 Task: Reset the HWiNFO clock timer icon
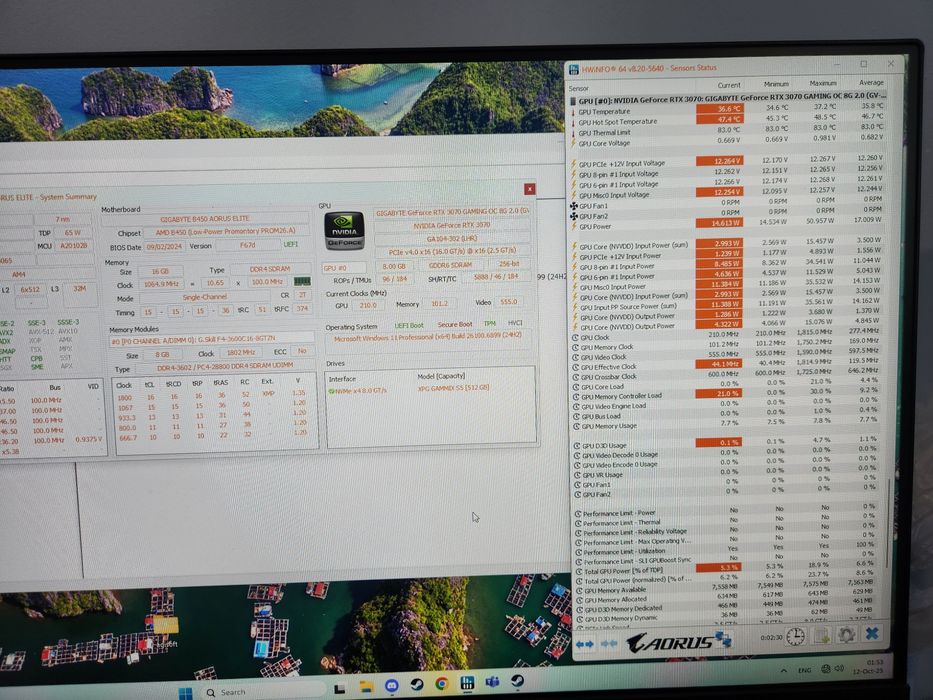point(796,636)
